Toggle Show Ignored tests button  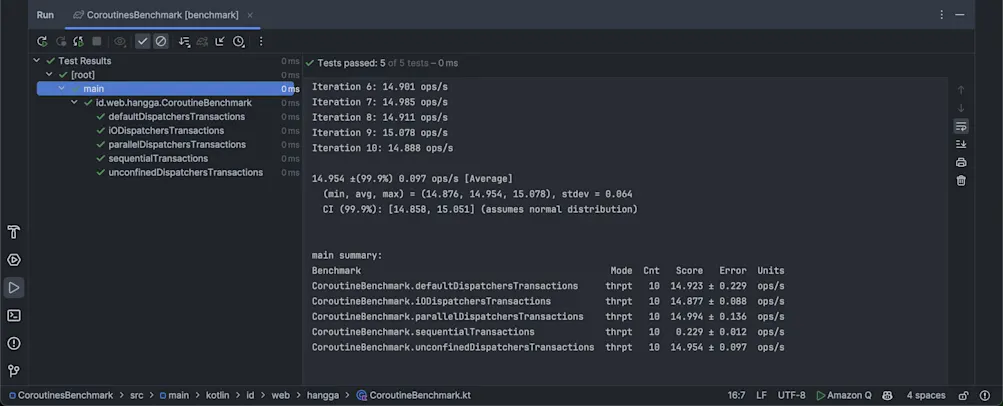[x=161, y=42]
